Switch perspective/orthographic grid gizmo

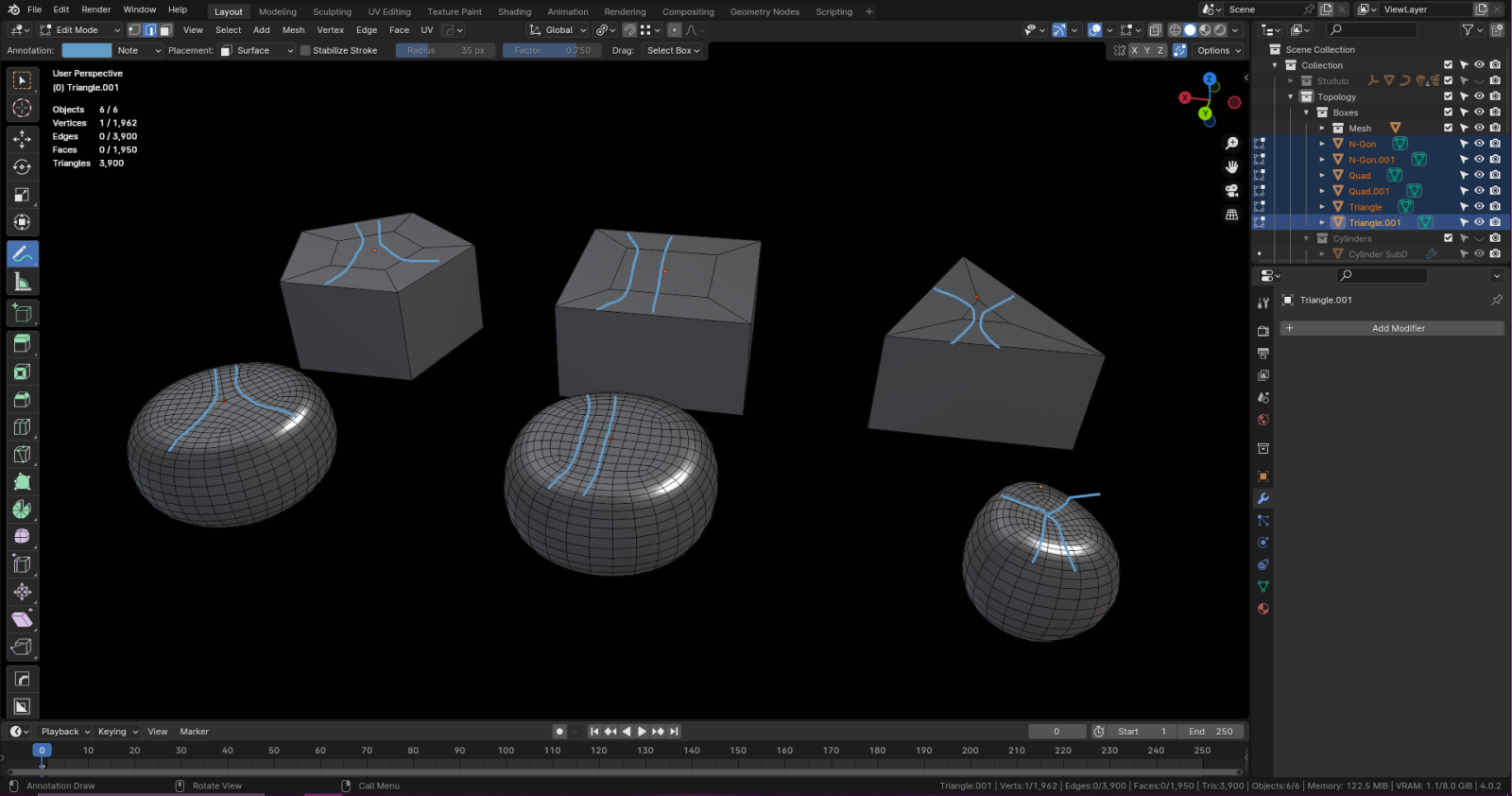pyautogui.click(x=1231, y=215)
